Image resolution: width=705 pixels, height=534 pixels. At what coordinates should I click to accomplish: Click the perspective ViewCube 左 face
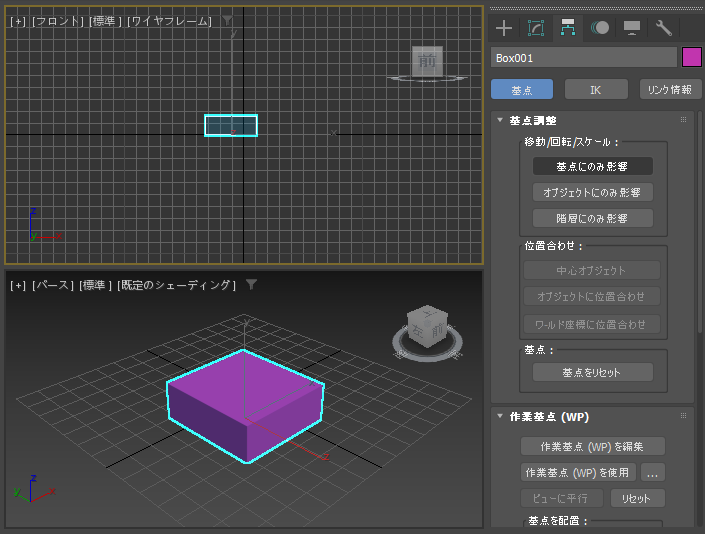[x=418, y=331]
